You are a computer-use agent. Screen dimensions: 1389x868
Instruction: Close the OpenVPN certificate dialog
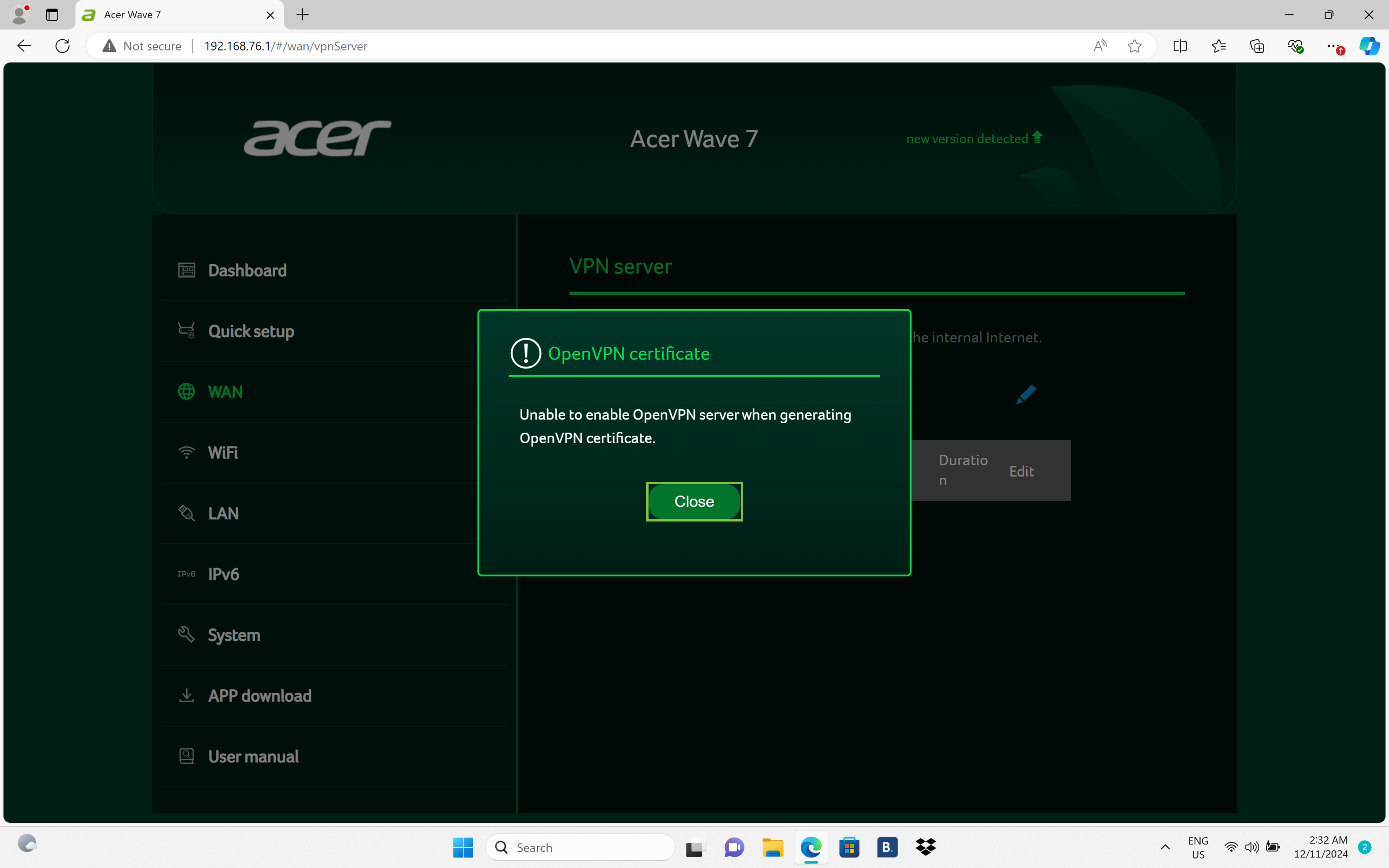click(x=694, y=501)
